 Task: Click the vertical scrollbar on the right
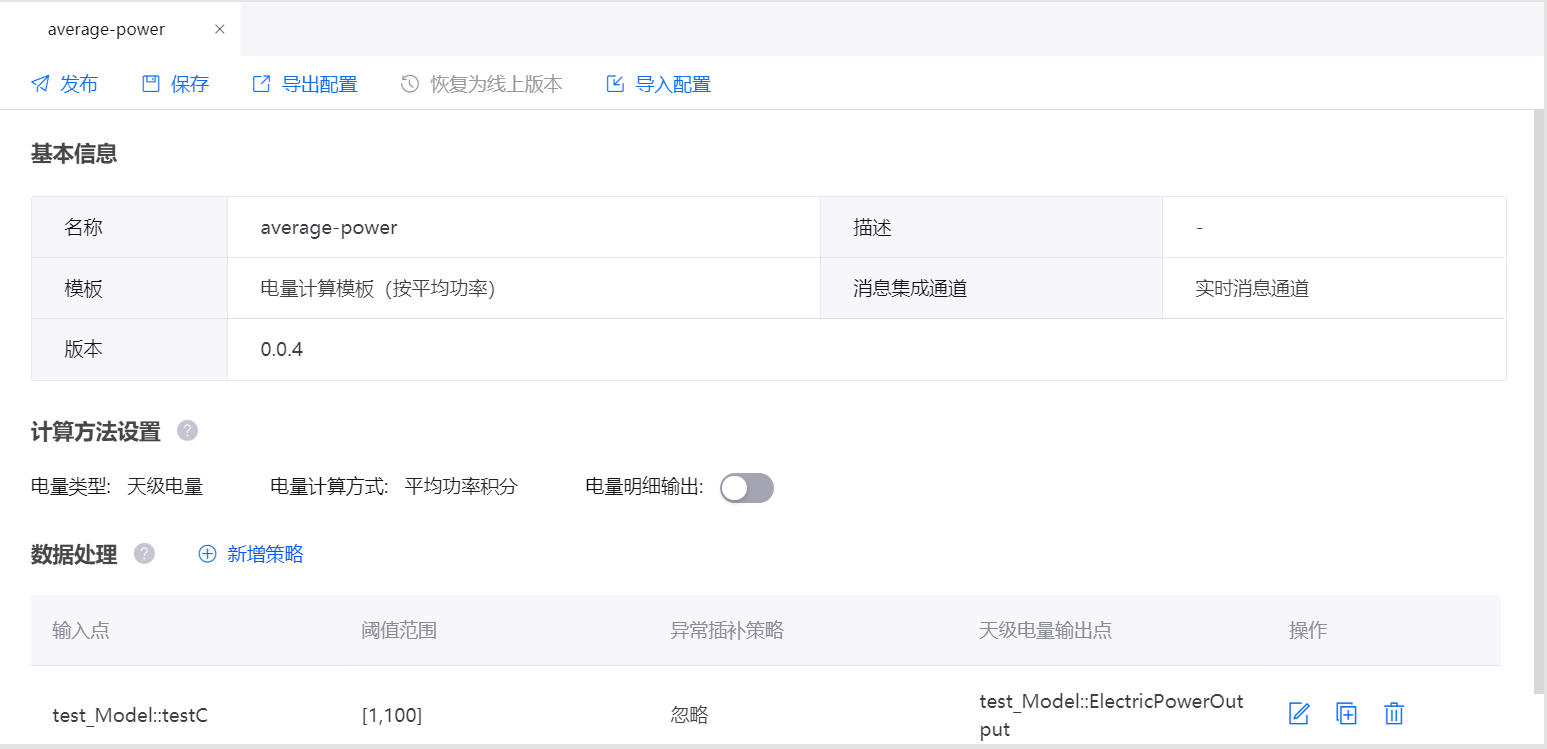click(x=1539, y=400)
